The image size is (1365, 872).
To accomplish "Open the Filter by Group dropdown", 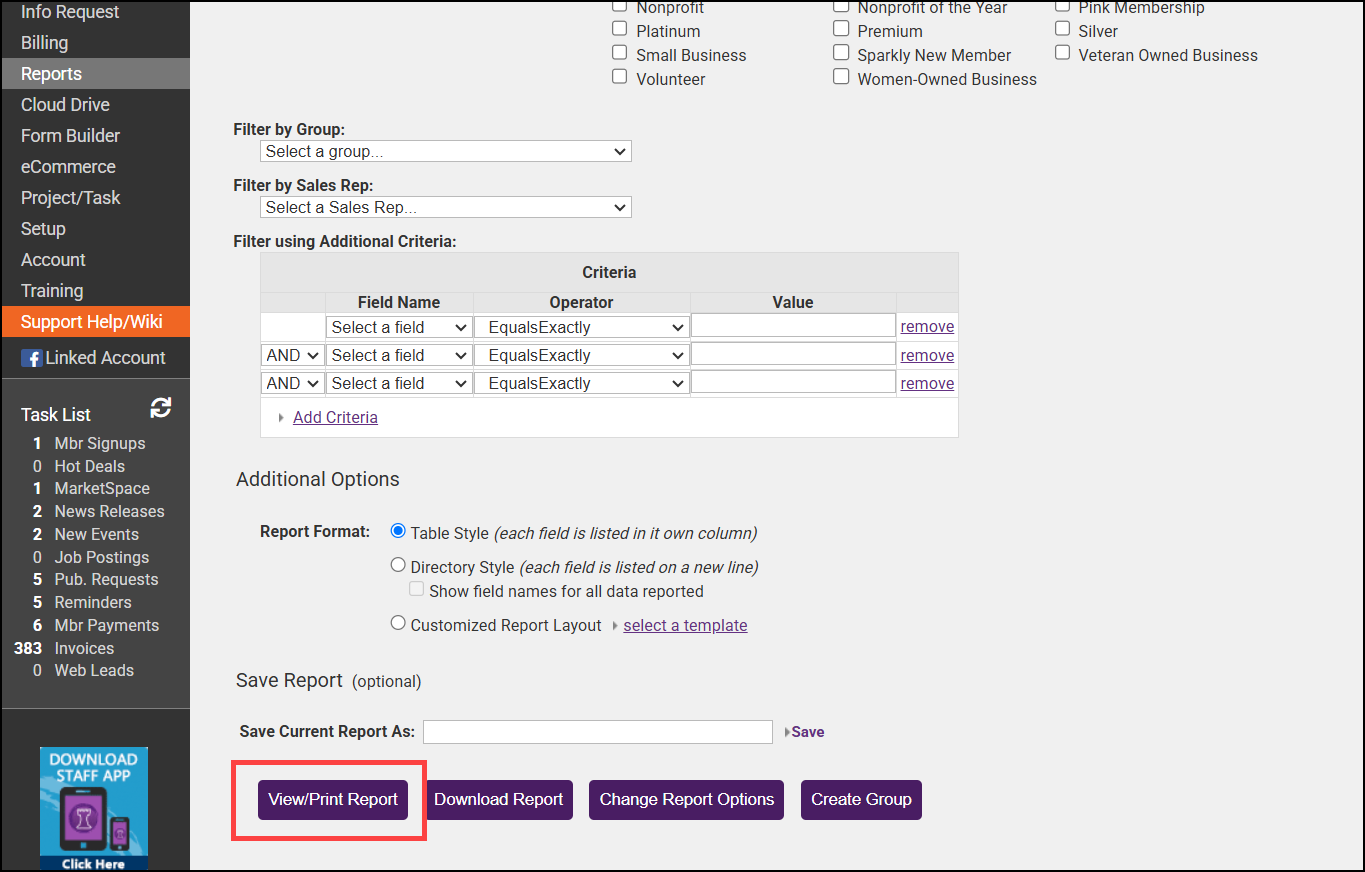I will tap(445, 152).
